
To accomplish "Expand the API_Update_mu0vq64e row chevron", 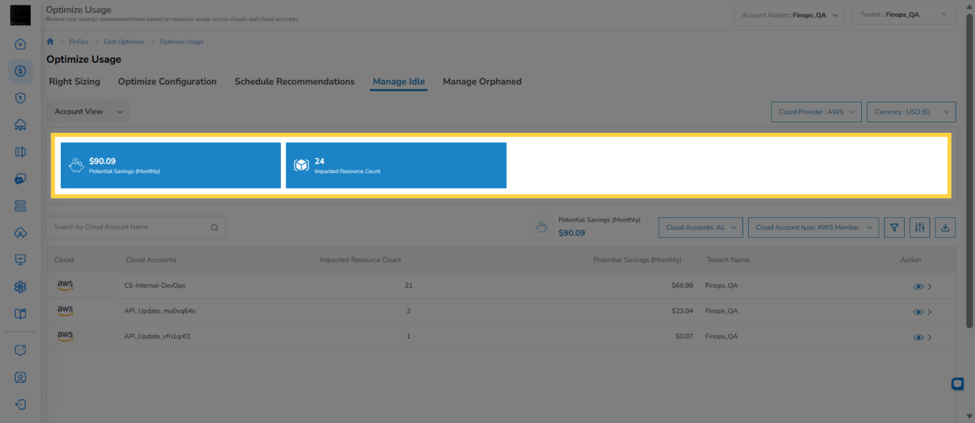I will pyautogui.click(x=930, y=312).
